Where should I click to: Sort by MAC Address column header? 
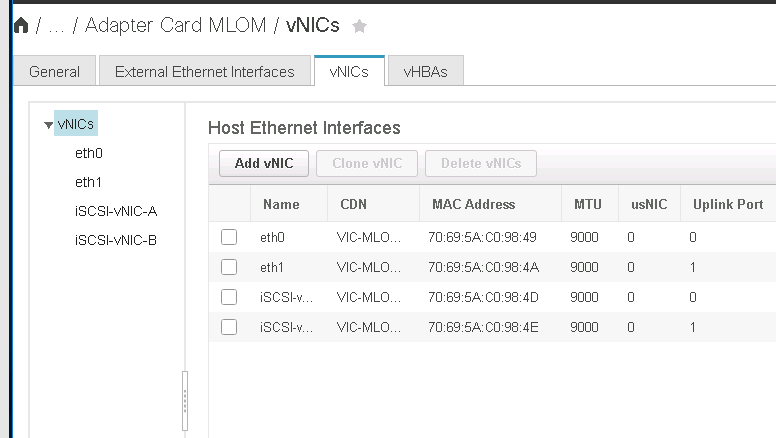473,204
